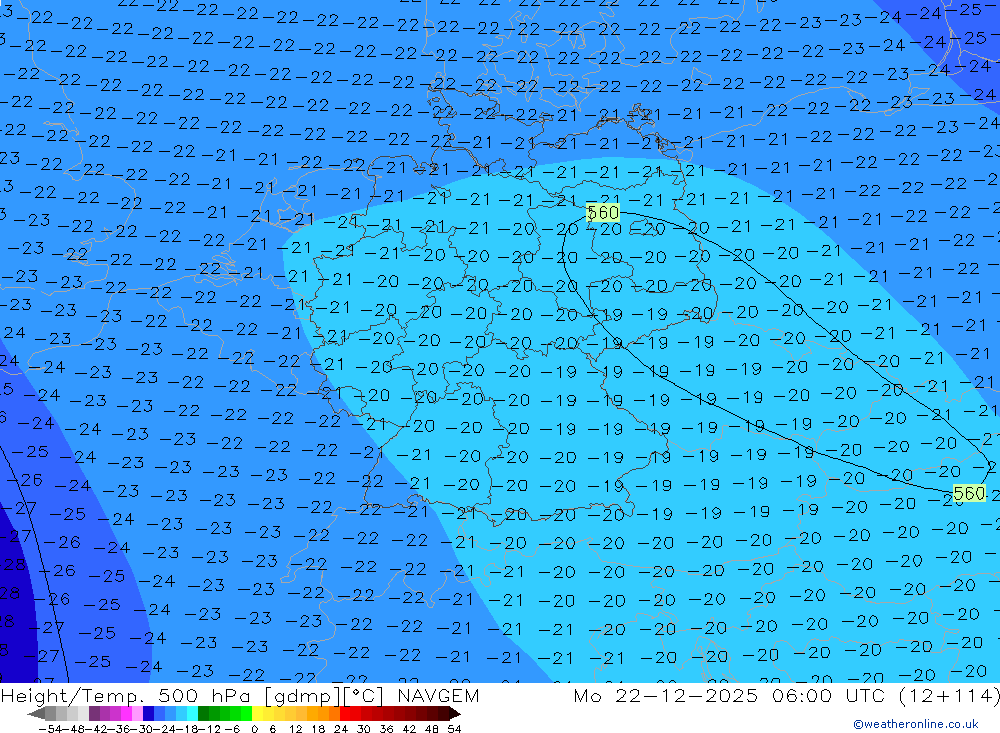
Task: Click the dark green legend swatch above -12
Action: tap(203, 713)
